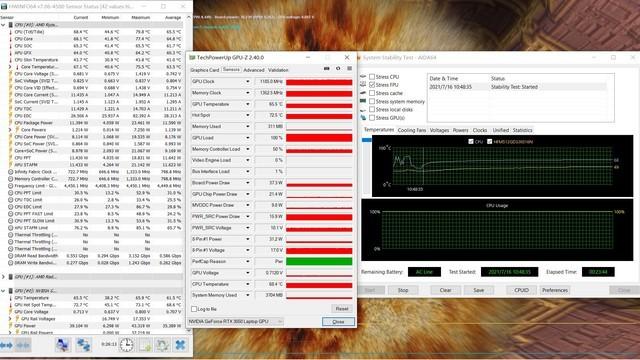640x360 pixels.
Task: Click the Reset button in GPU-Z
Action: (342, 309)
